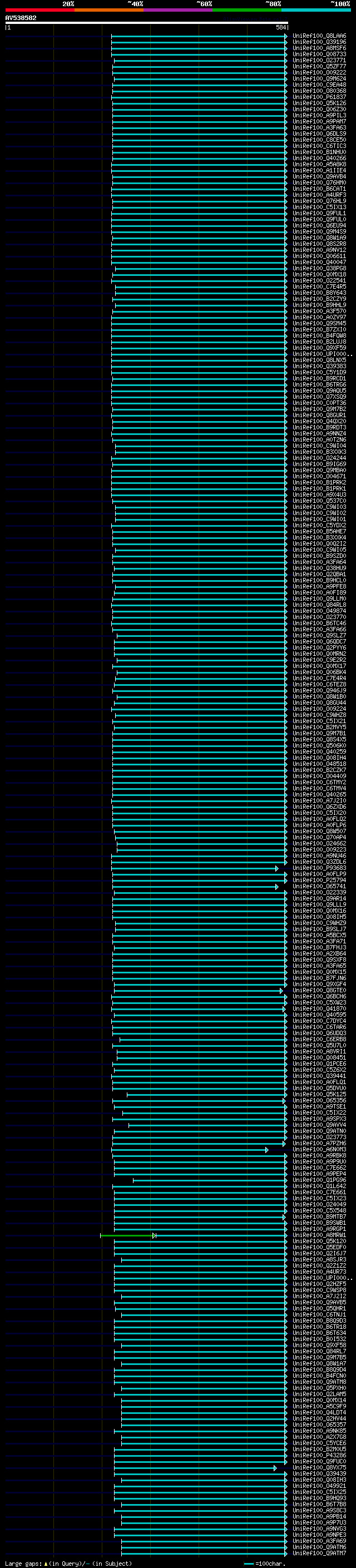Screen dimensions: 356x1568
Task: Click the UniRef100_B6TR18 label
Action: (319, 1327)
